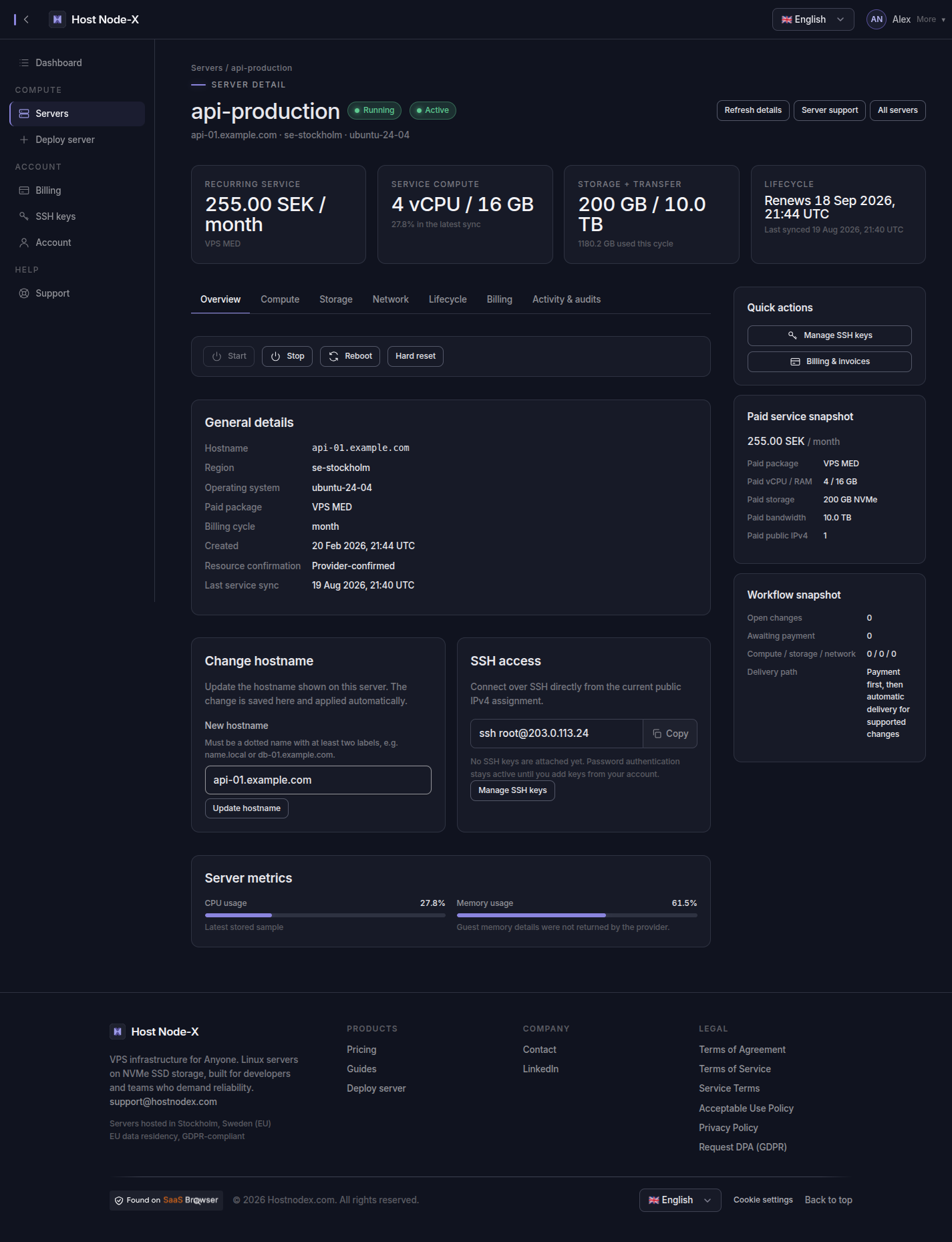Open Servers in the sidebar

pyautogui.click(x=77, y=114)
